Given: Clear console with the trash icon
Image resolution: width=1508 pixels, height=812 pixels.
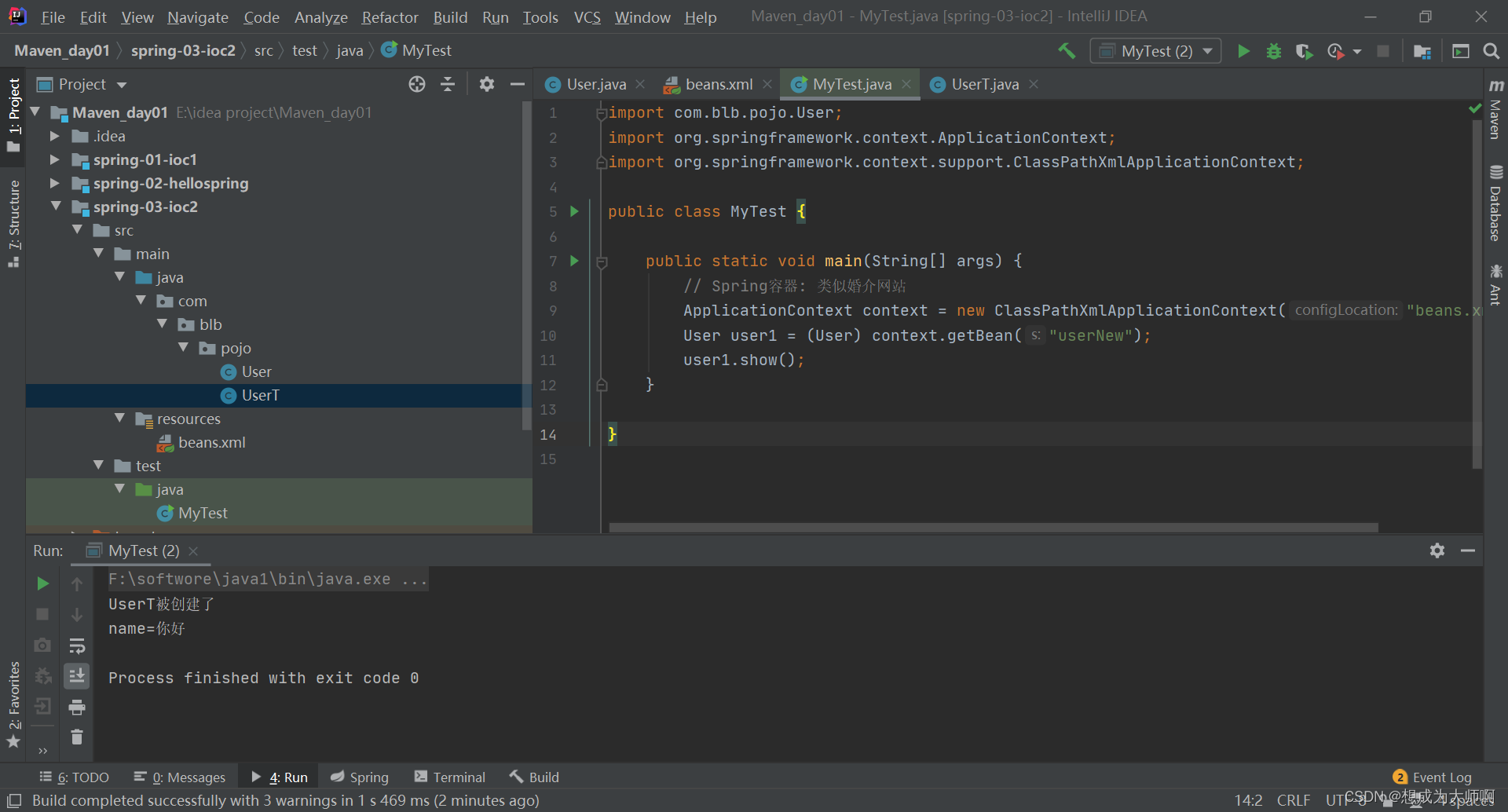Looking at the screenshot, I should point(77,737).
